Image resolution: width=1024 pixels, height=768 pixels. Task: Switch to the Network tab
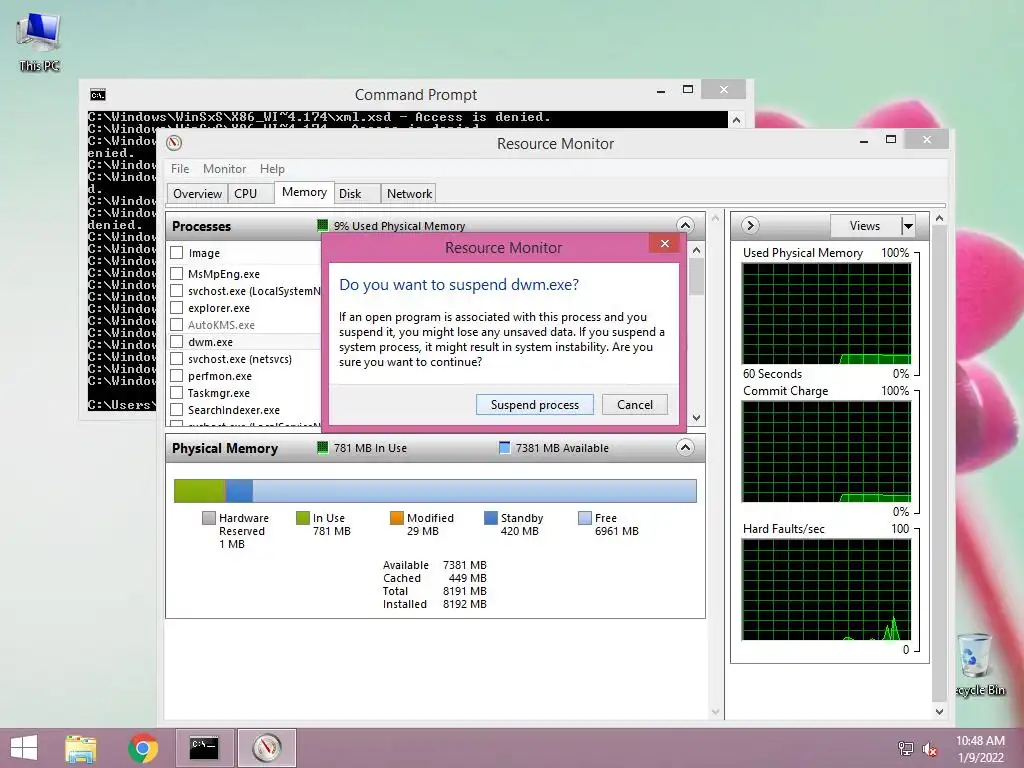coord(409,194)
